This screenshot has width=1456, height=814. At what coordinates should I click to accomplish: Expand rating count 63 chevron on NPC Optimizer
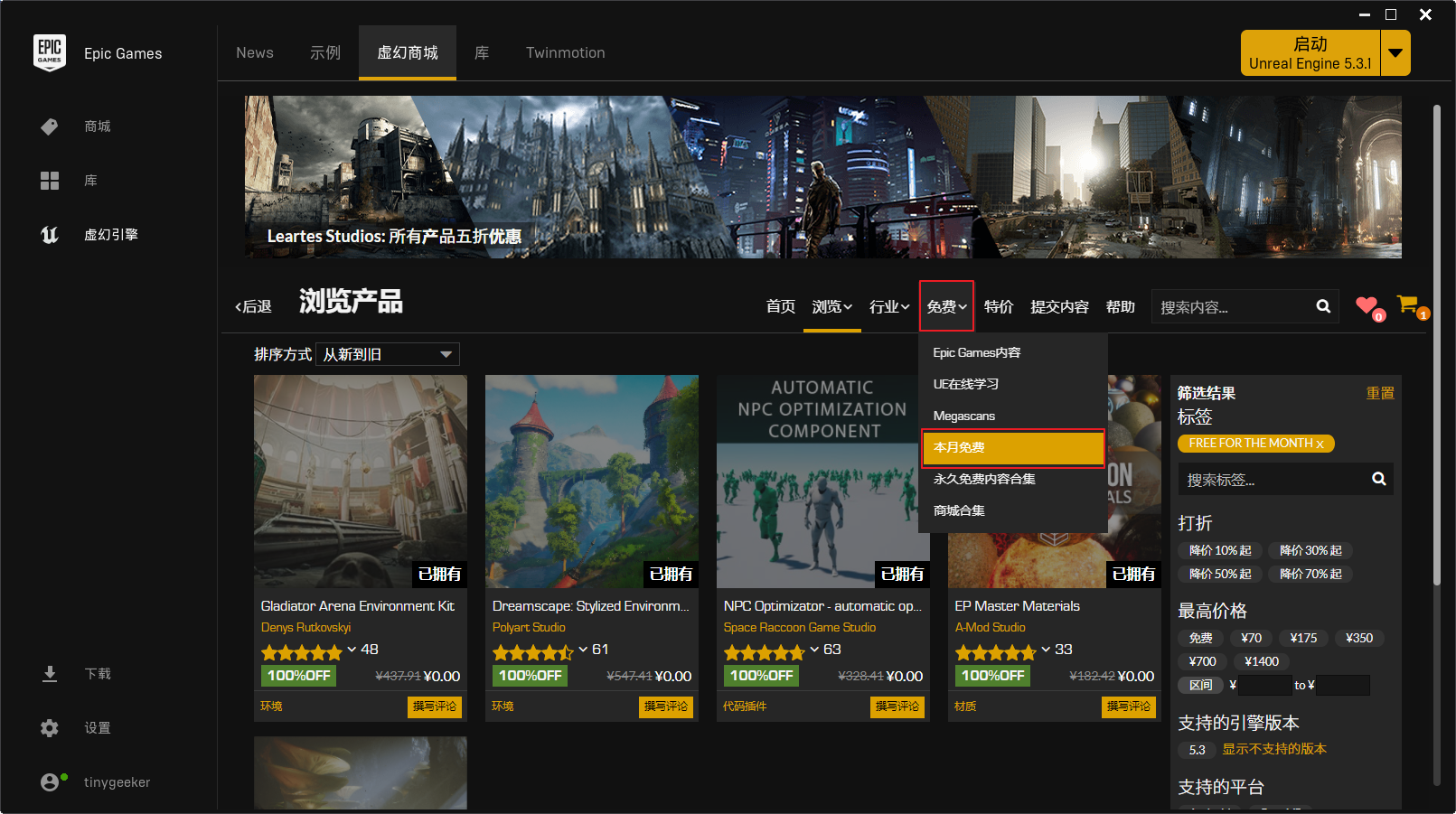pos(815,650)
